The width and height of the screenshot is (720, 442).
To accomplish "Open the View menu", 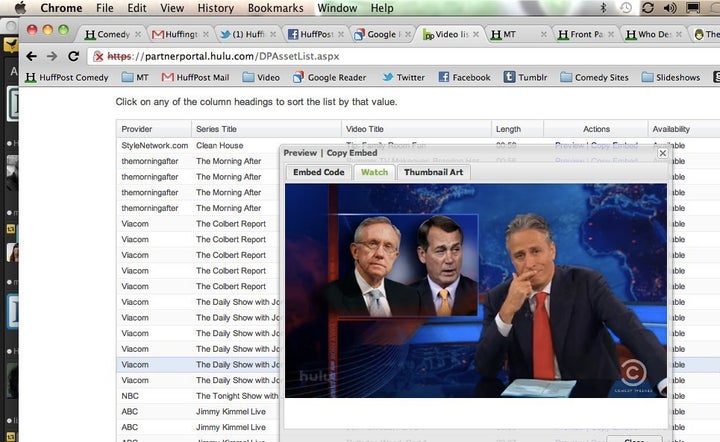I will click(172, 8).
